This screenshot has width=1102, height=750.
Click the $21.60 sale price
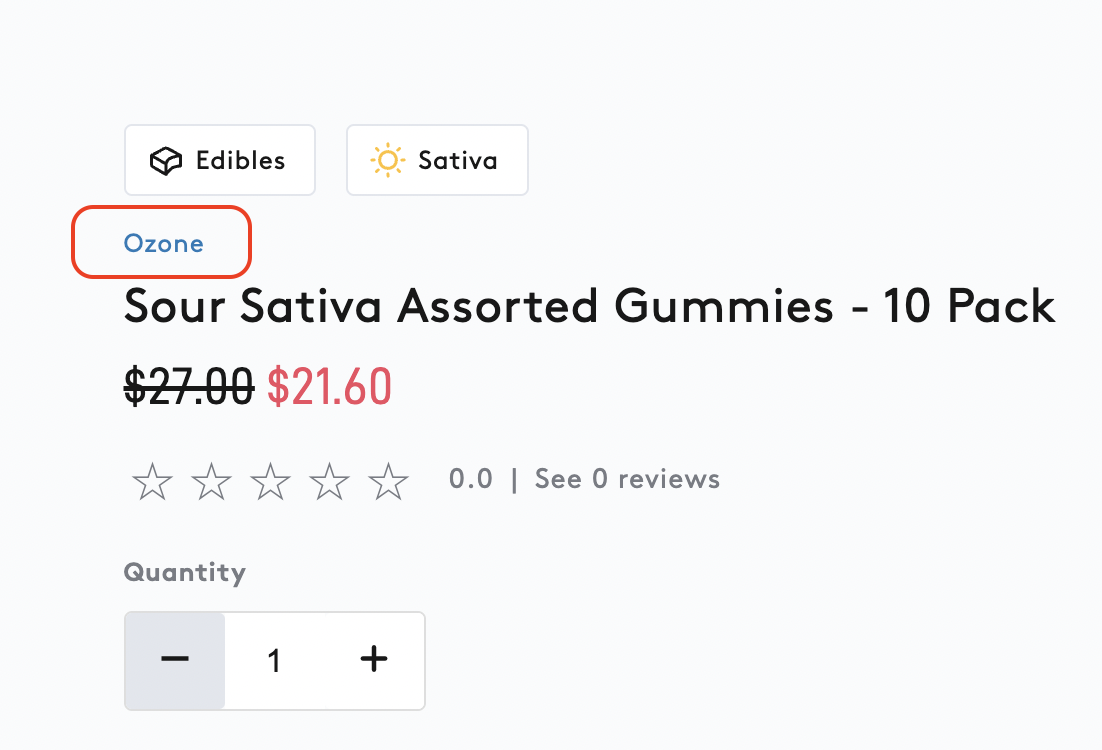330,387
